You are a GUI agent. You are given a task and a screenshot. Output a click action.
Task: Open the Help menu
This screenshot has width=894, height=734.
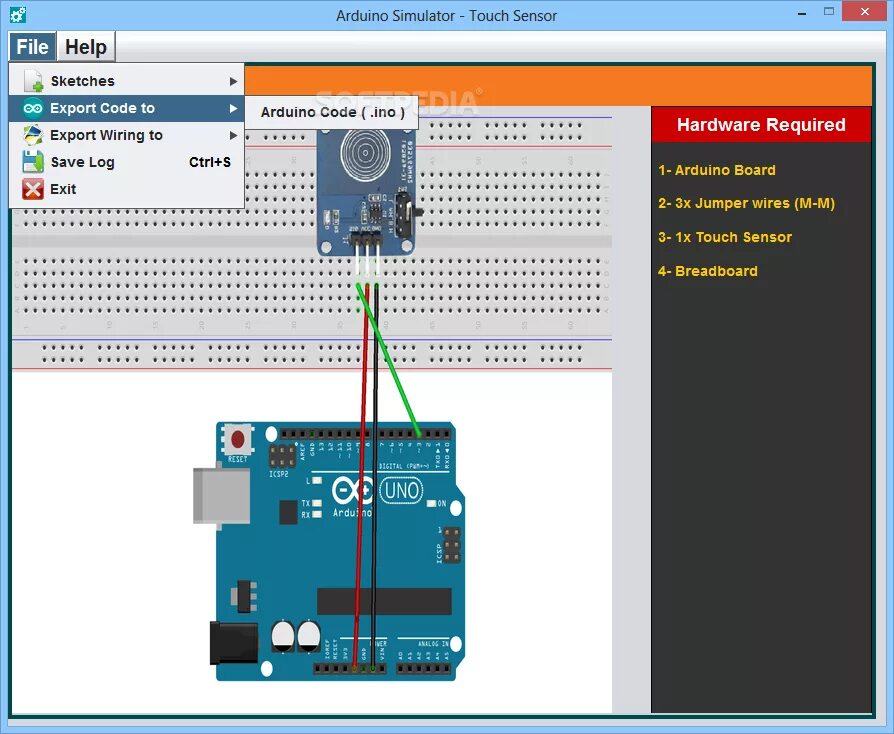click(86, 47)
